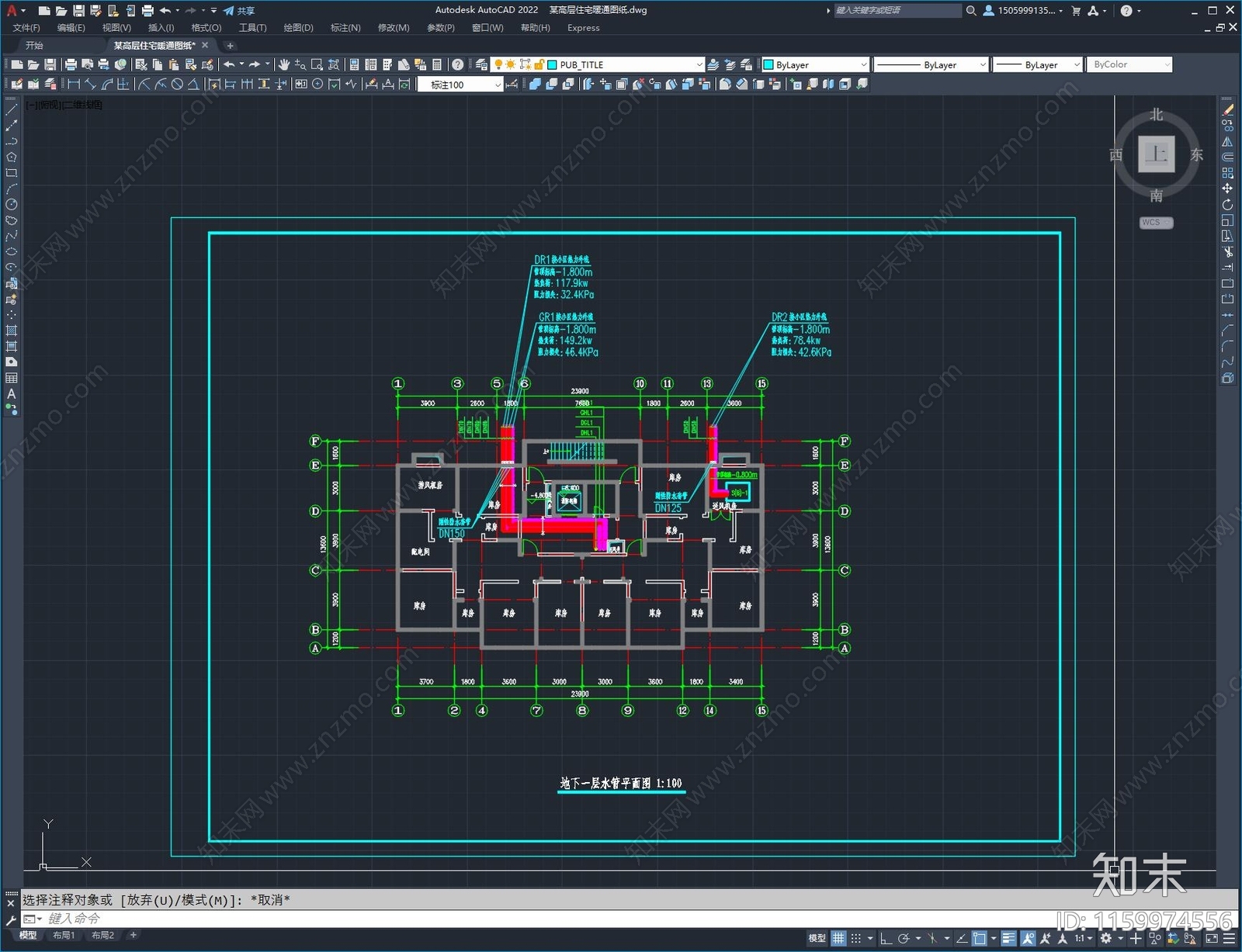Select the Rotate tool in modify toolbar
This screenshot has width=1242, height=952.
click(1227, 205)
